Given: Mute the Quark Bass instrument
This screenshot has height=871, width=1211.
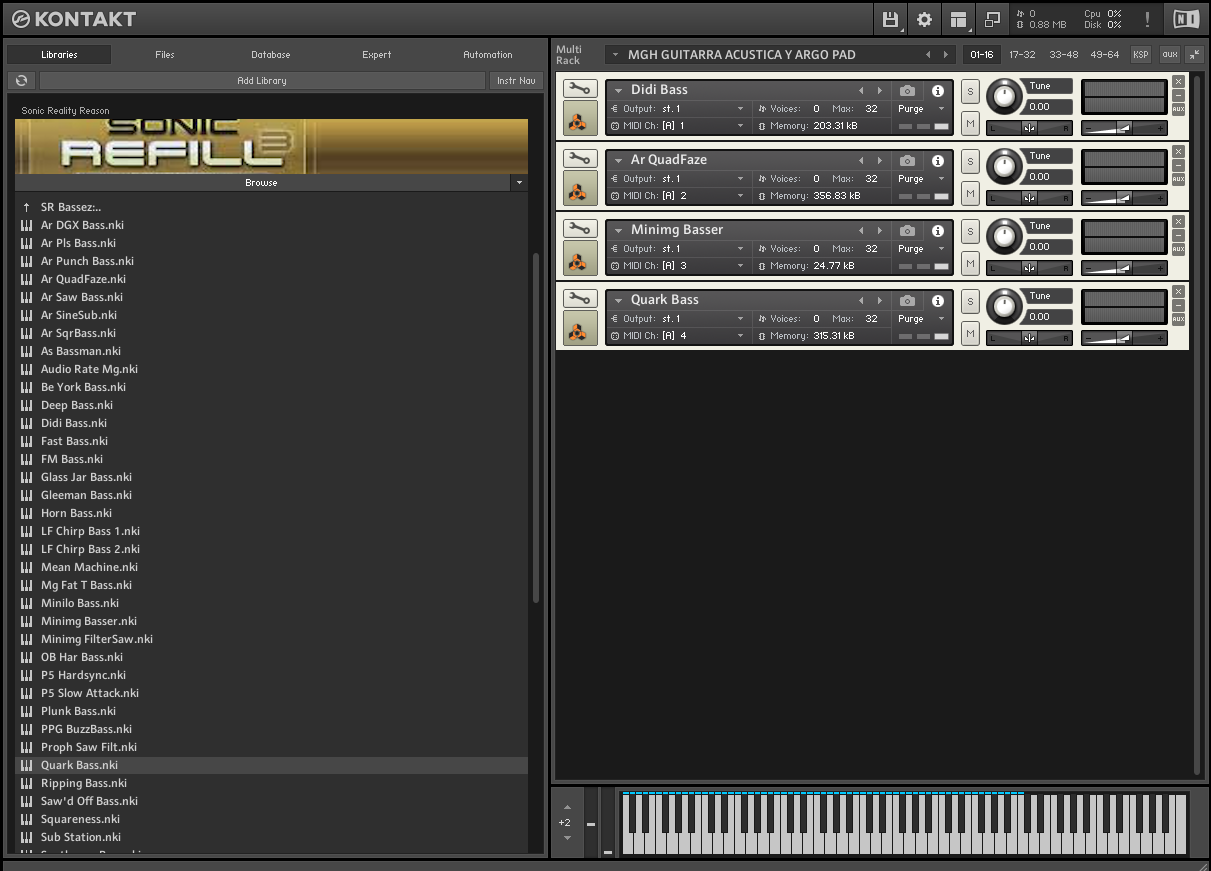Looking at the screenshot, I should pyautogui.click(x=970, y=332).
